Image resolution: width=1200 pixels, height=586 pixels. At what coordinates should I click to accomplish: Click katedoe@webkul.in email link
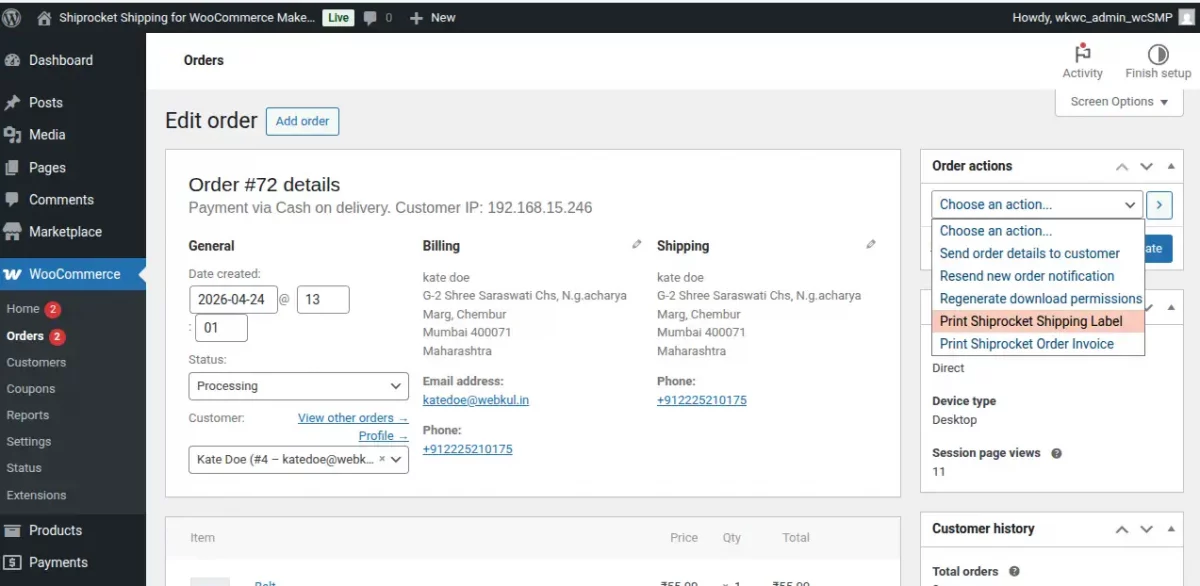tap(476, 400)
